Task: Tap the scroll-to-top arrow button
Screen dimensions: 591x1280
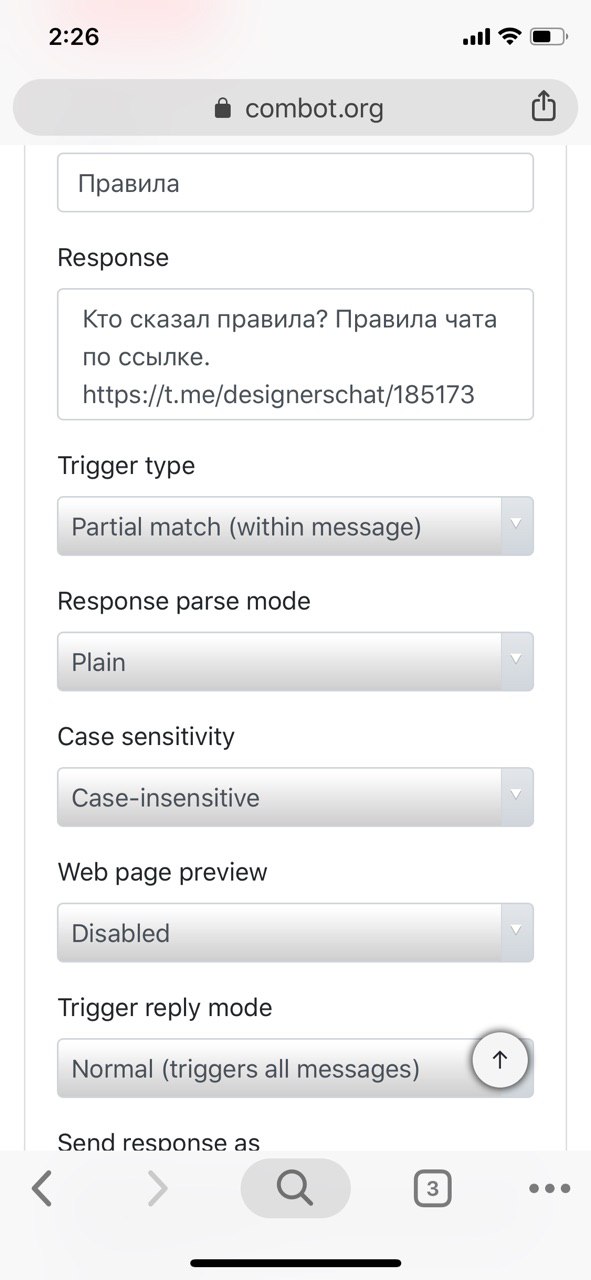Action: [501, 1061]
